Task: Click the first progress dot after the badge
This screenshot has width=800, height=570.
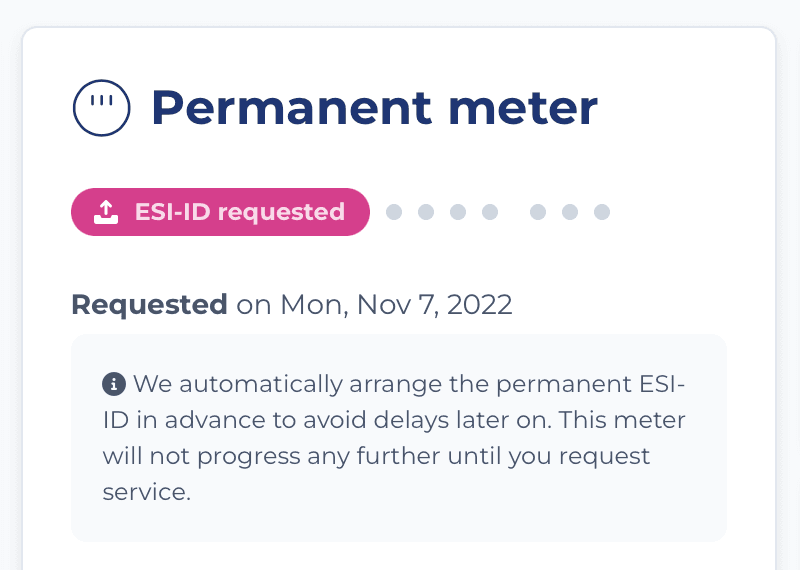Action: [394, 212]
